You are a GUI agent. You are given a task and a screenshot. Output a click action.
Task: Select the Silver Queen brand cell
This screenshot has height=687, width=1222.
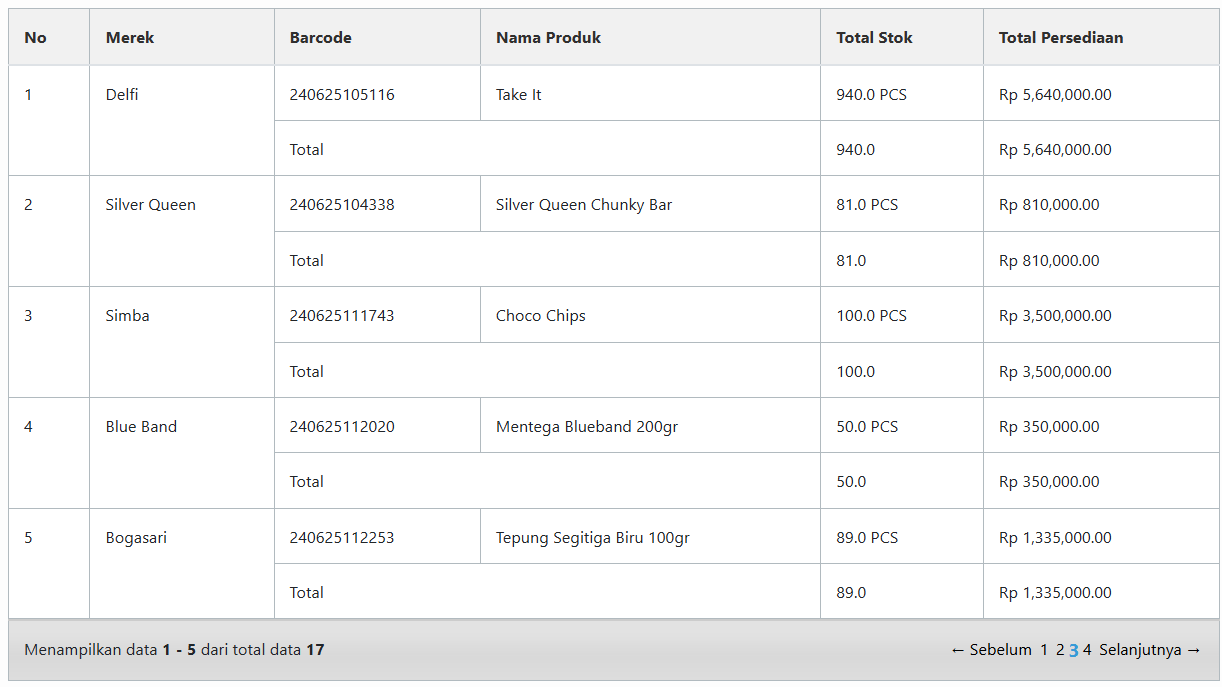[151, 205]
